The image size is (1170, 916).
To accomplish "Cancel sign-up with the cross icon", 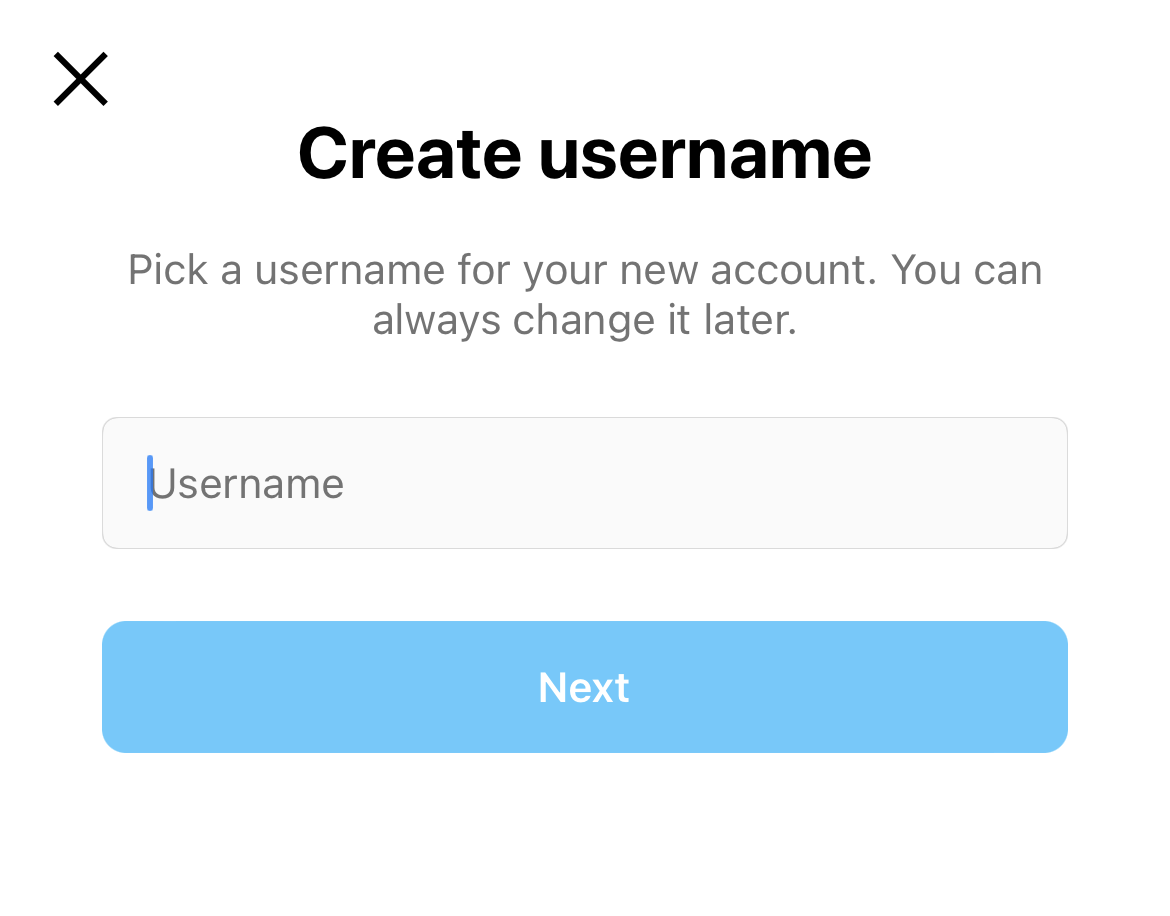I will point(81,80).
